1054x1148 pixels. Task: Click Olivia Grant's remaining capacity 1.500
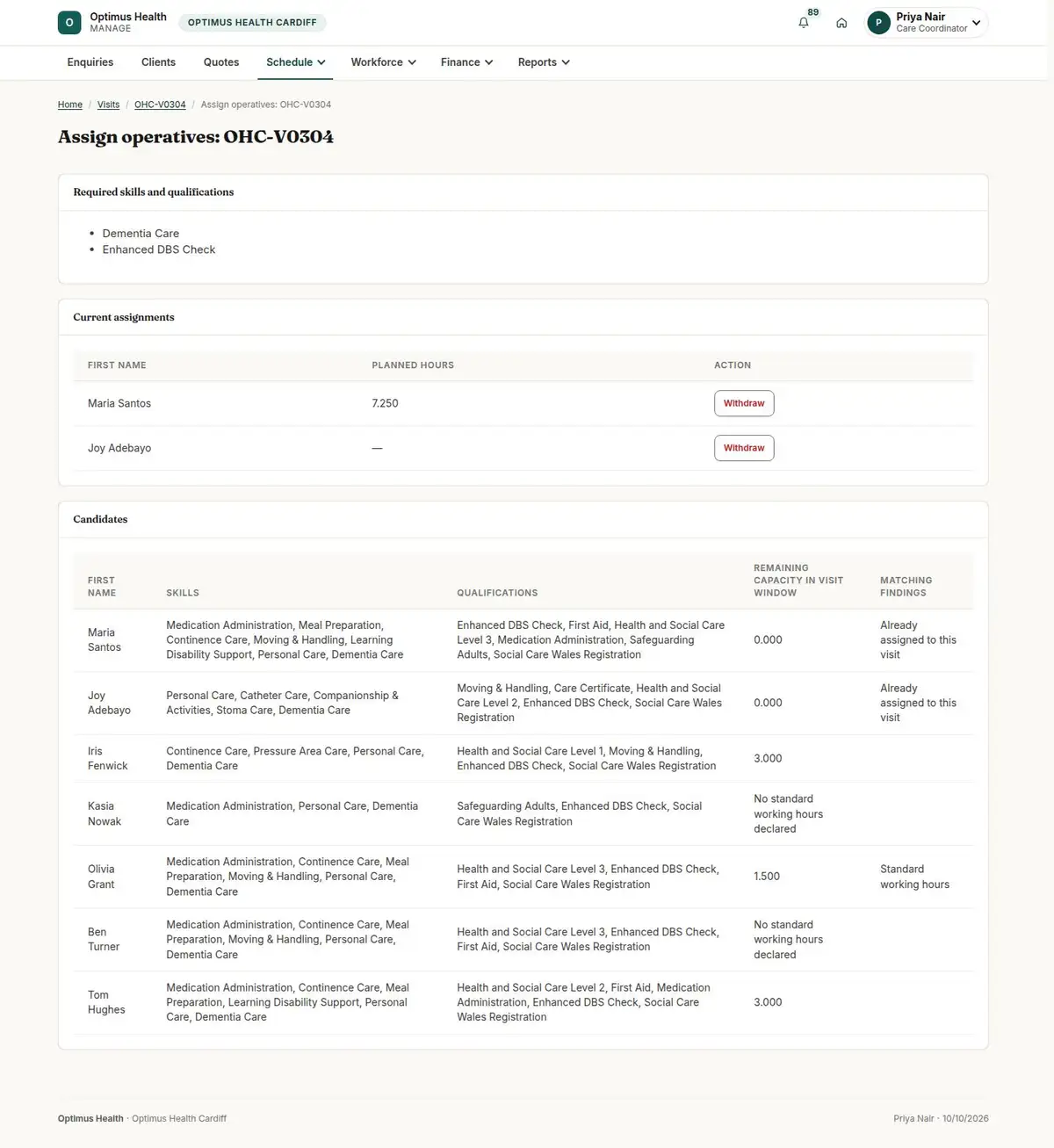pyautogui.click(x=767, y=877)
